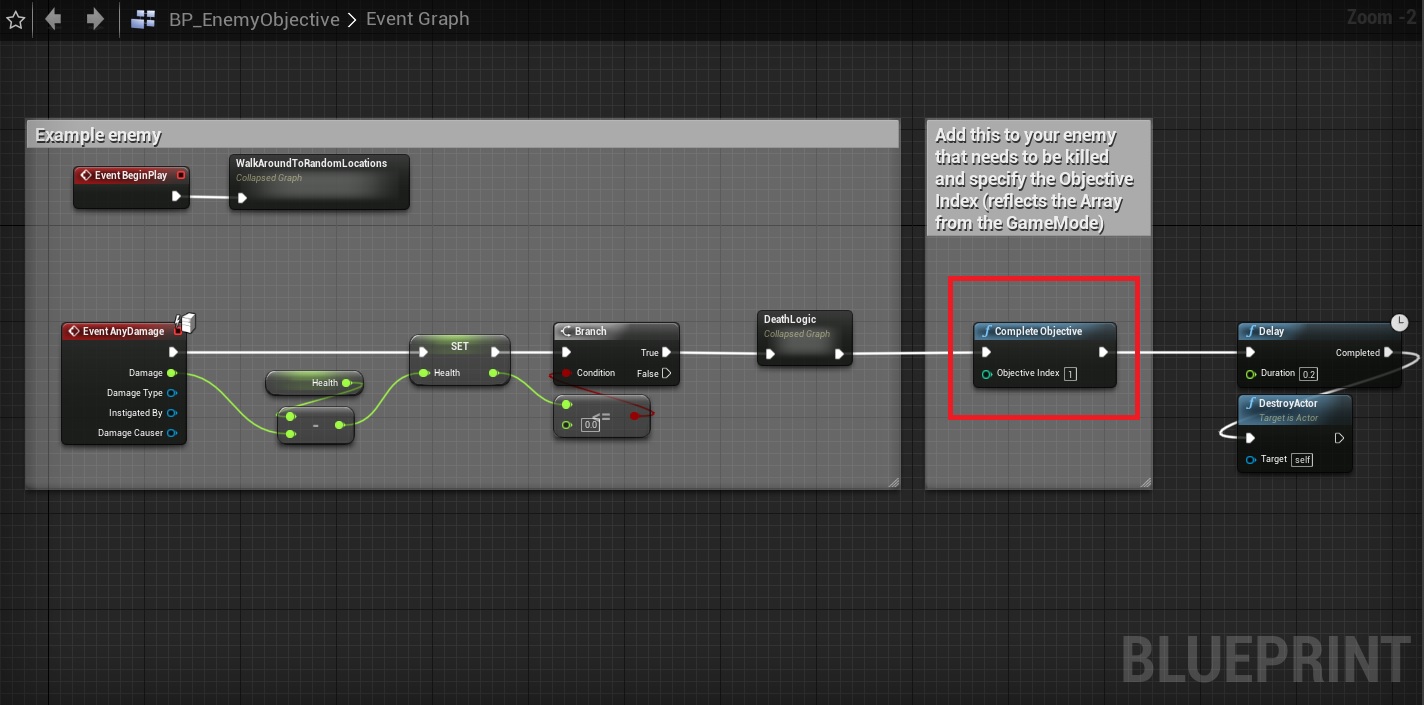
Task: Click the favorite star icon
Action: tap(15, 19)
